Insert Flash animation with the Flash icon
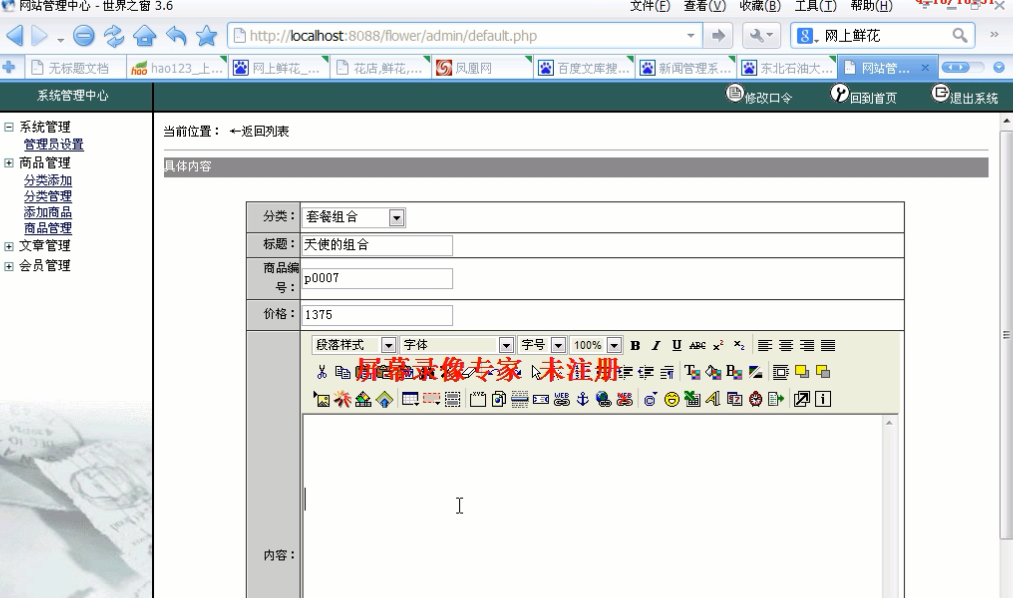The height and width of the screenshot is (598, 1013). point(342,399)
